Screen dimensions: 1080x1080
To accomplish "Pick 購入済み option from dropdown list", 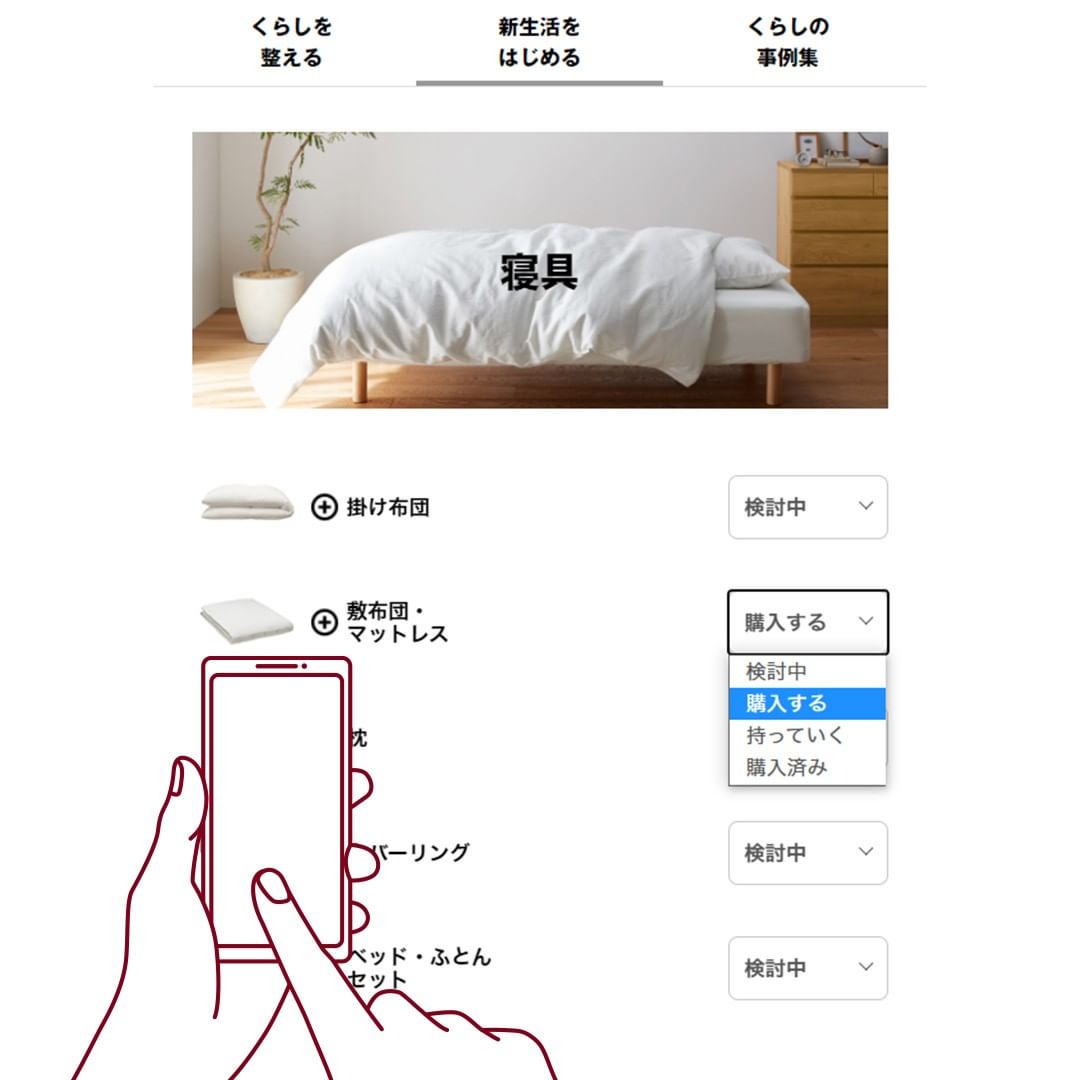I will click(807, 767).
